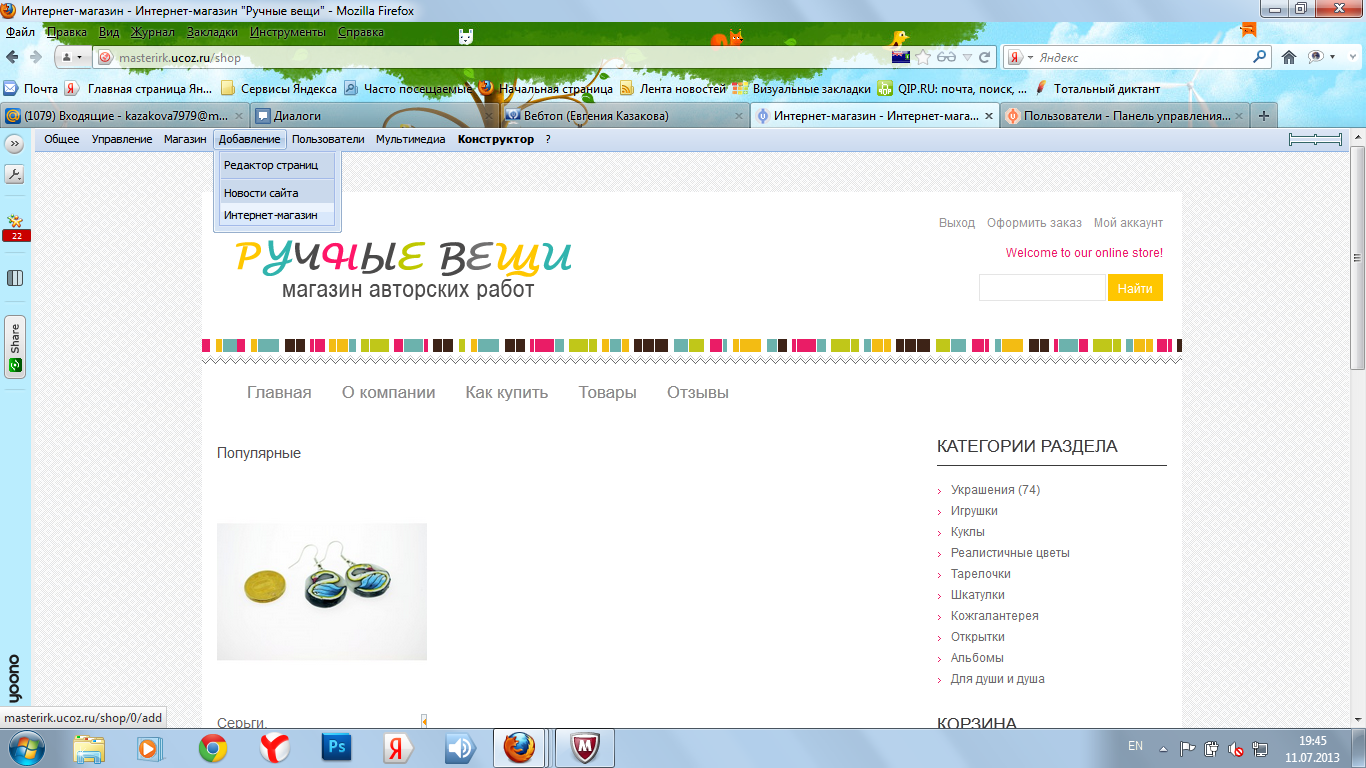Click the EN language indicator in tray
The width and height of the screenshot is (1366, 768).
pos(1135,746)
